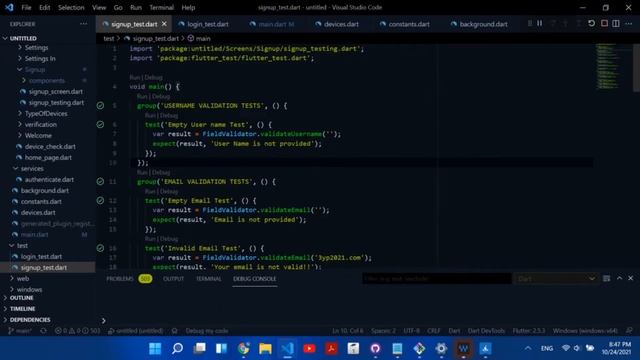Show hidden system tray icons
This screenshot has height=360, width=640.
click(x=528, y=348)
